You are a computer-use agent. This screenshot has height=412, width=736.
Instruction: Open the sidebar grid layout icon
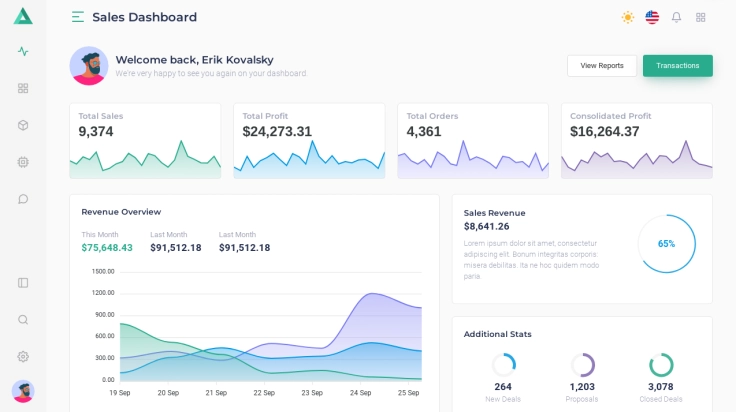click(x=23, y=88)
